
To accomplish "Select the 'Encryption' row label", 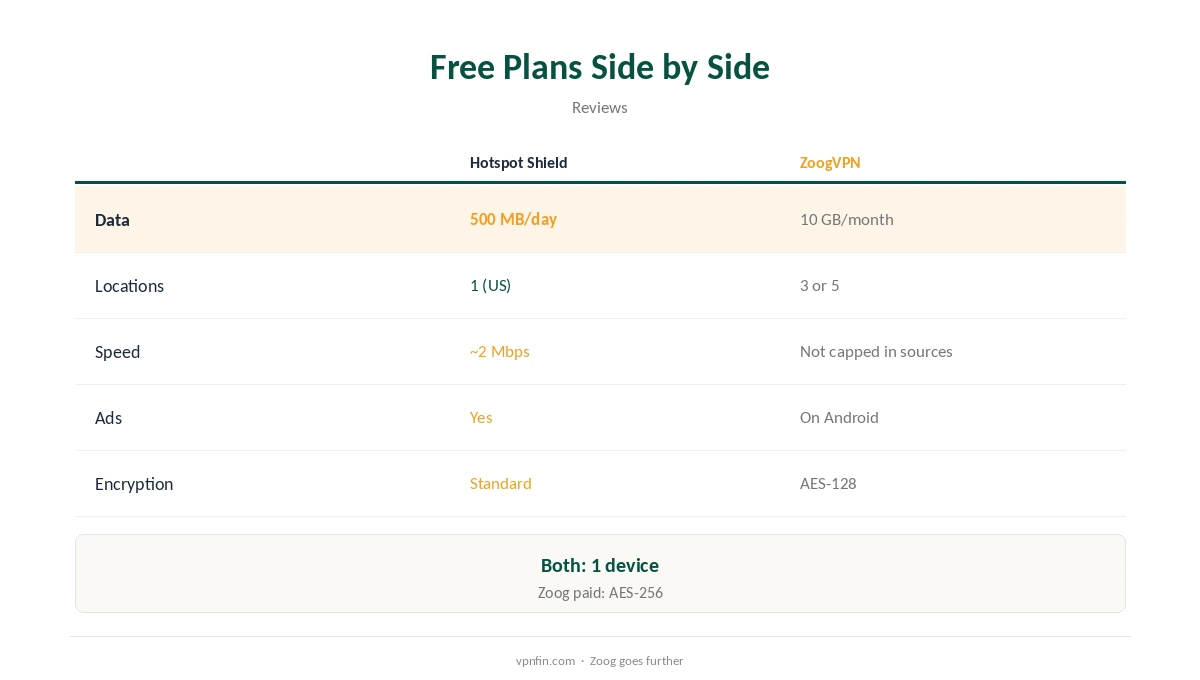I will (134, 484).
